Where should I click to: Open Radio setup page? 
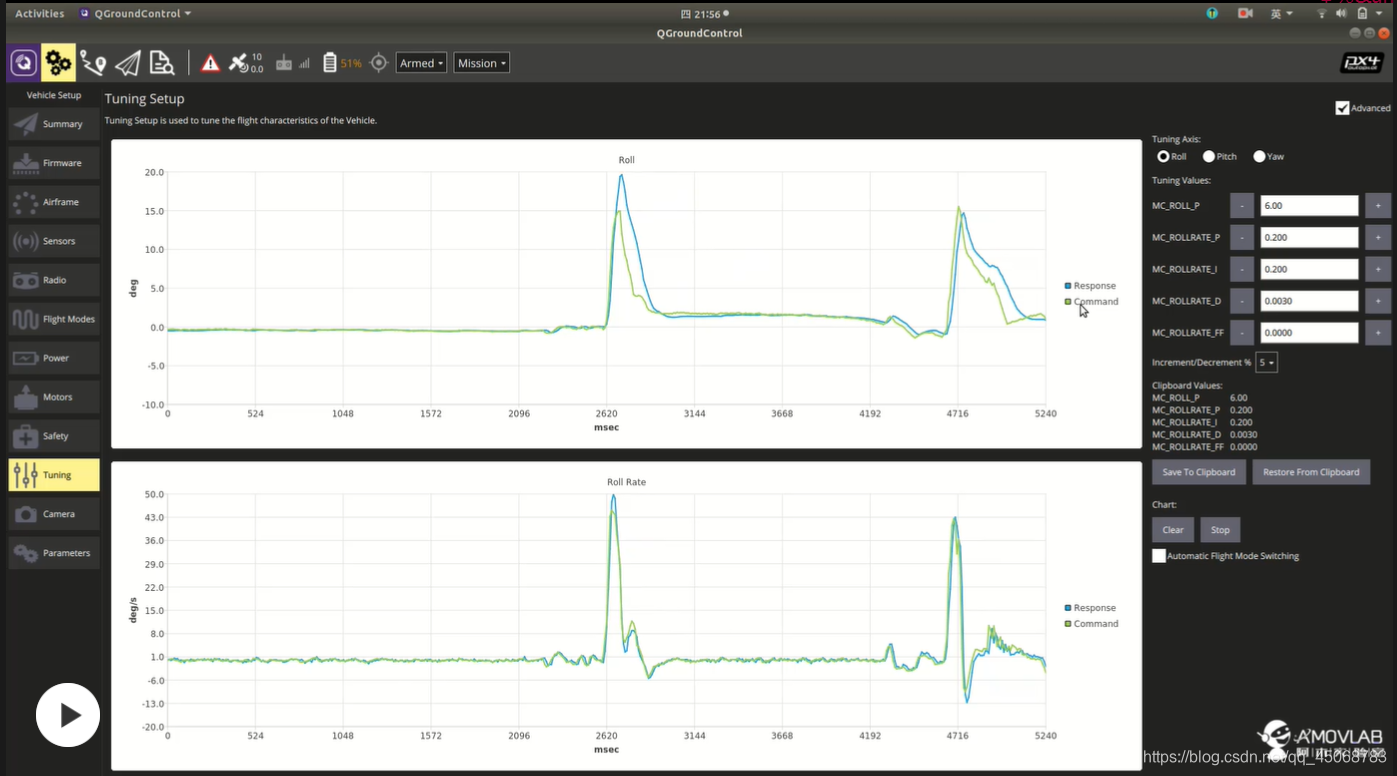pos(54,280)
